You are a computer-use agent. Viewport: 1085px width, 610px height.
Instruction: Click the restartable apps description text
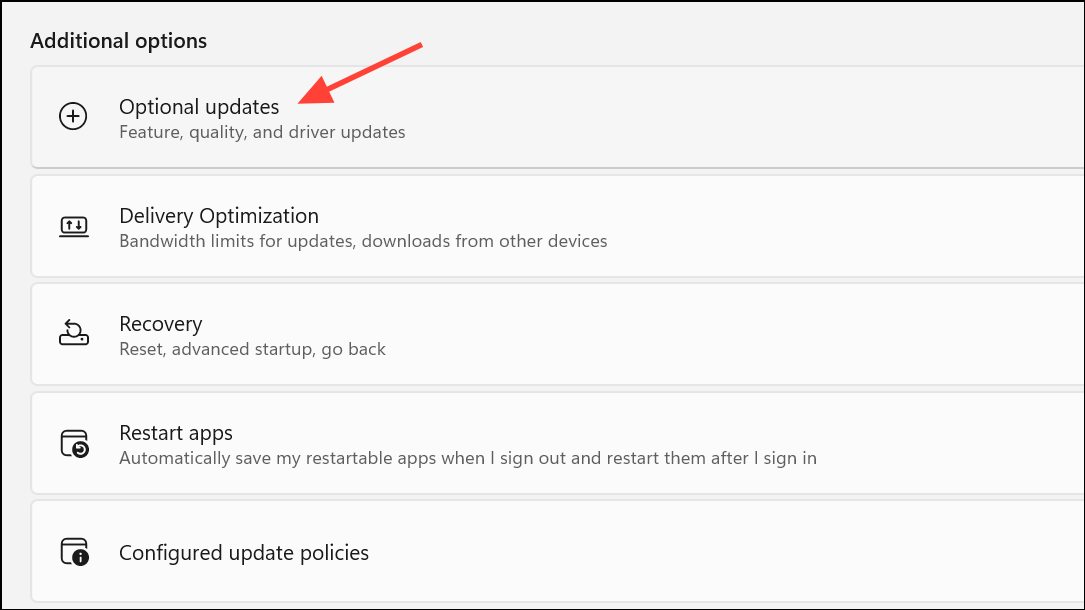[468, 458]
